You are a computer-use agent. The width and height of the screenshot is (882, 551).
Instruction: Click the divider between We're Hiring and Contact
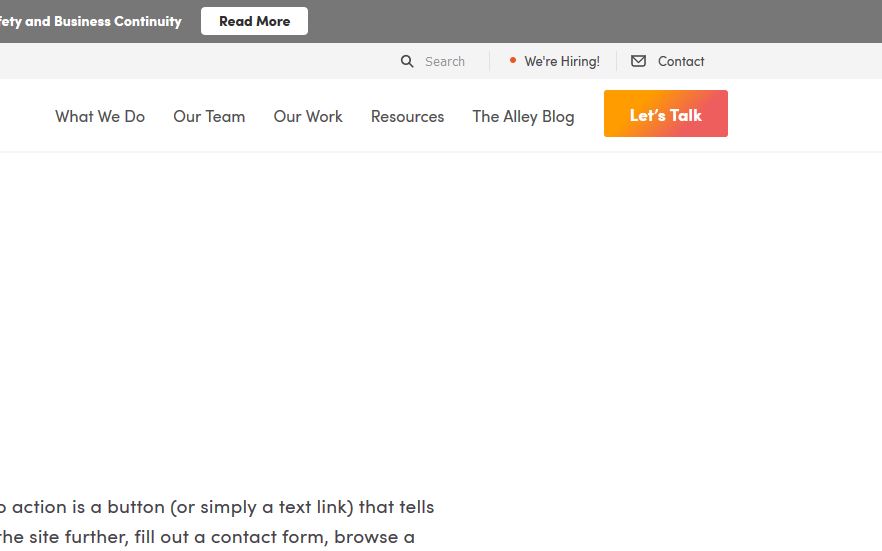616,61
